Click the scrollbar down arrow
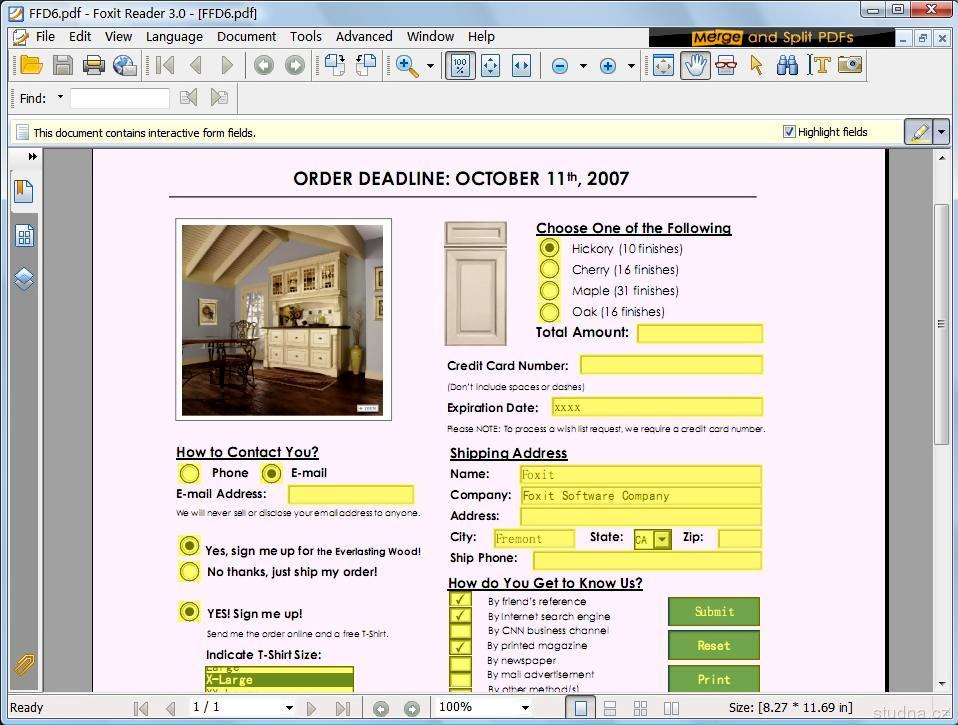This screenshot has height=725, width=958. pos(942,684)
